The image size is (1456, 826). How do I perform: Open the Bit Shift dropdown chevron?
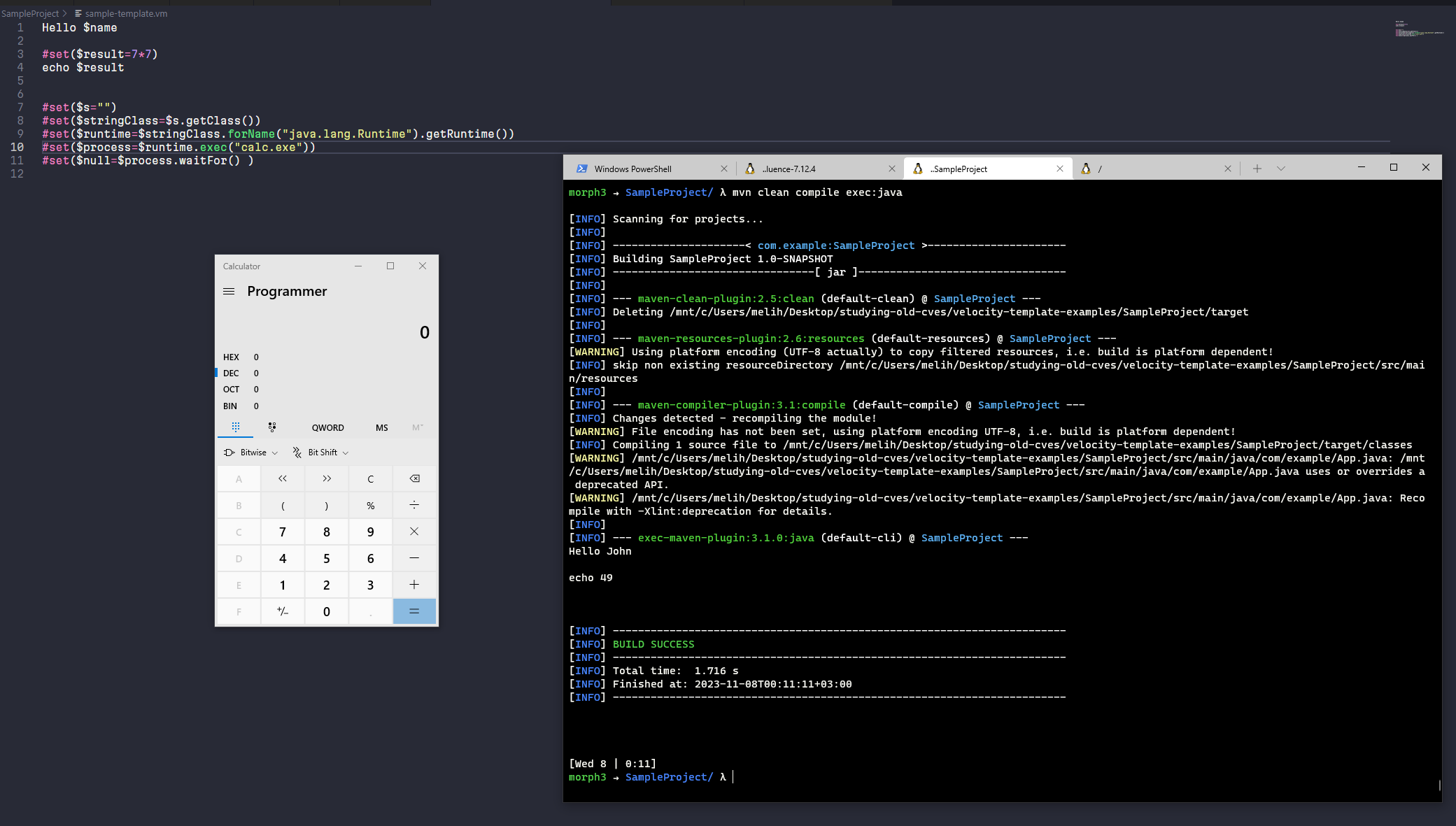coord(346,453)
